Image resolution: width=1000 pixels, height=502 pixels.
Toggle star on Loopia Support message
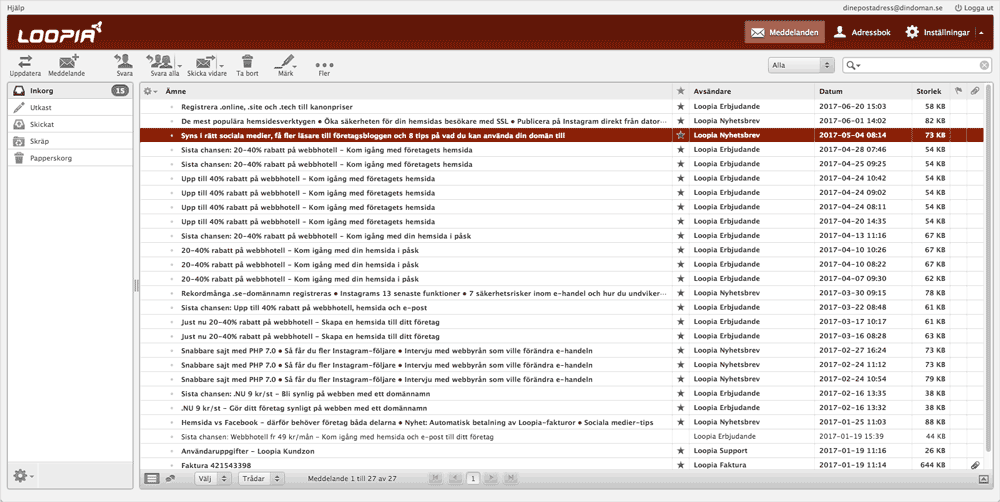[680, 451]
